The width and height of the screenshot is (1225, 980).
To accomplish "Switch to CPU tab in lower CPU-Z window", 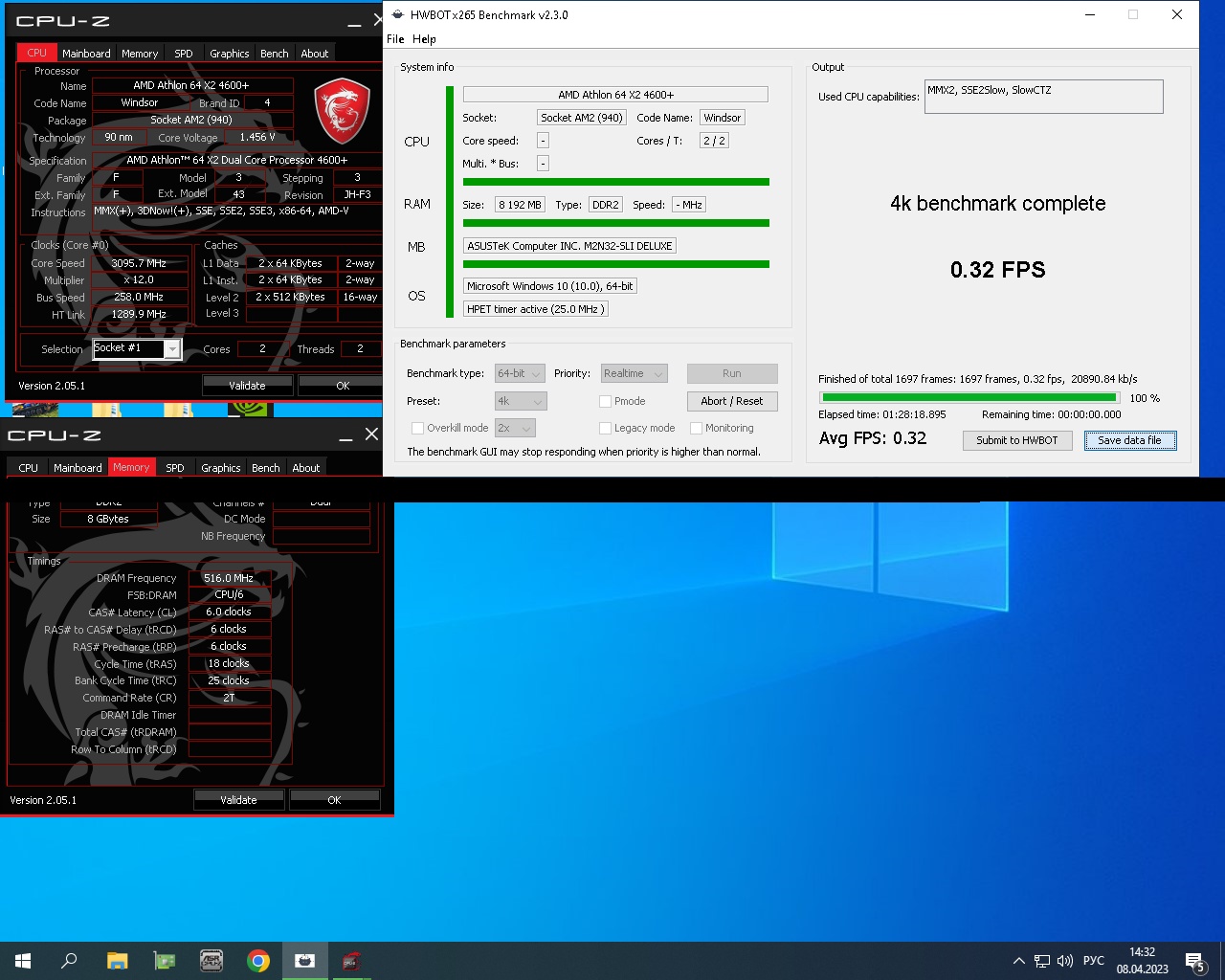I will point(29,468).
